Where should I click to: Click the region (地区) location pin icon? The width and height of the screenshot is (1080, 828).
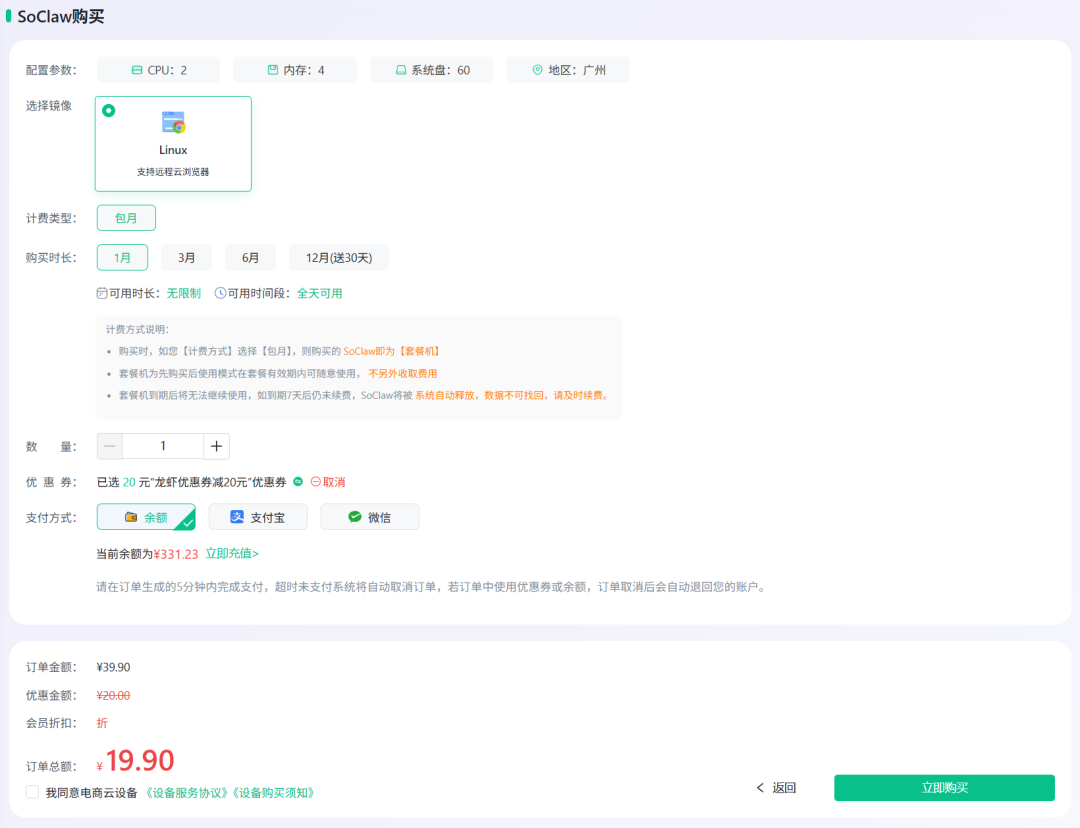537,70
